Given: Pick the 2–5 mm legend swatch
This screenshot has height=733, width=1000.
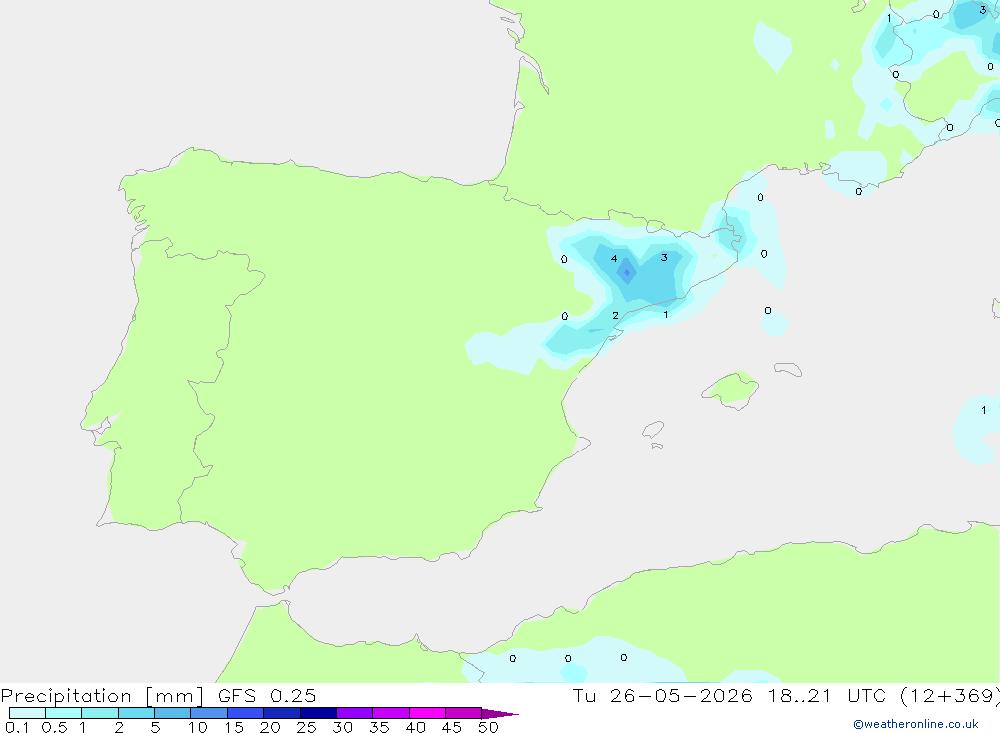Looking at the screenshot, I should click(136, 713).
